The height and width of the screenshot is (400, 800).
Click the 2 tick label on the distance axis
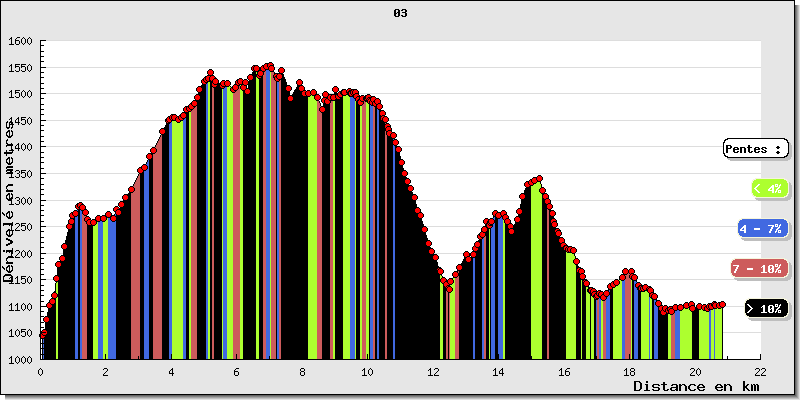pos(106,372)
